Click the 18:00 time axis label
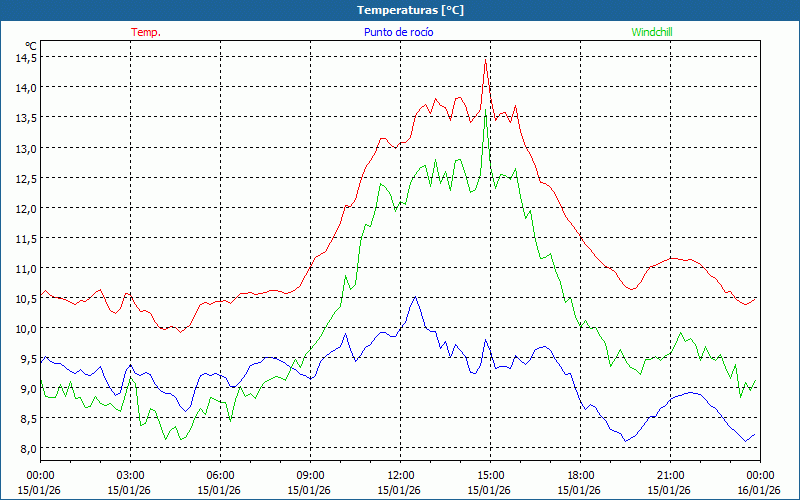Screen dimensions: 800x500 pos(580,475)
